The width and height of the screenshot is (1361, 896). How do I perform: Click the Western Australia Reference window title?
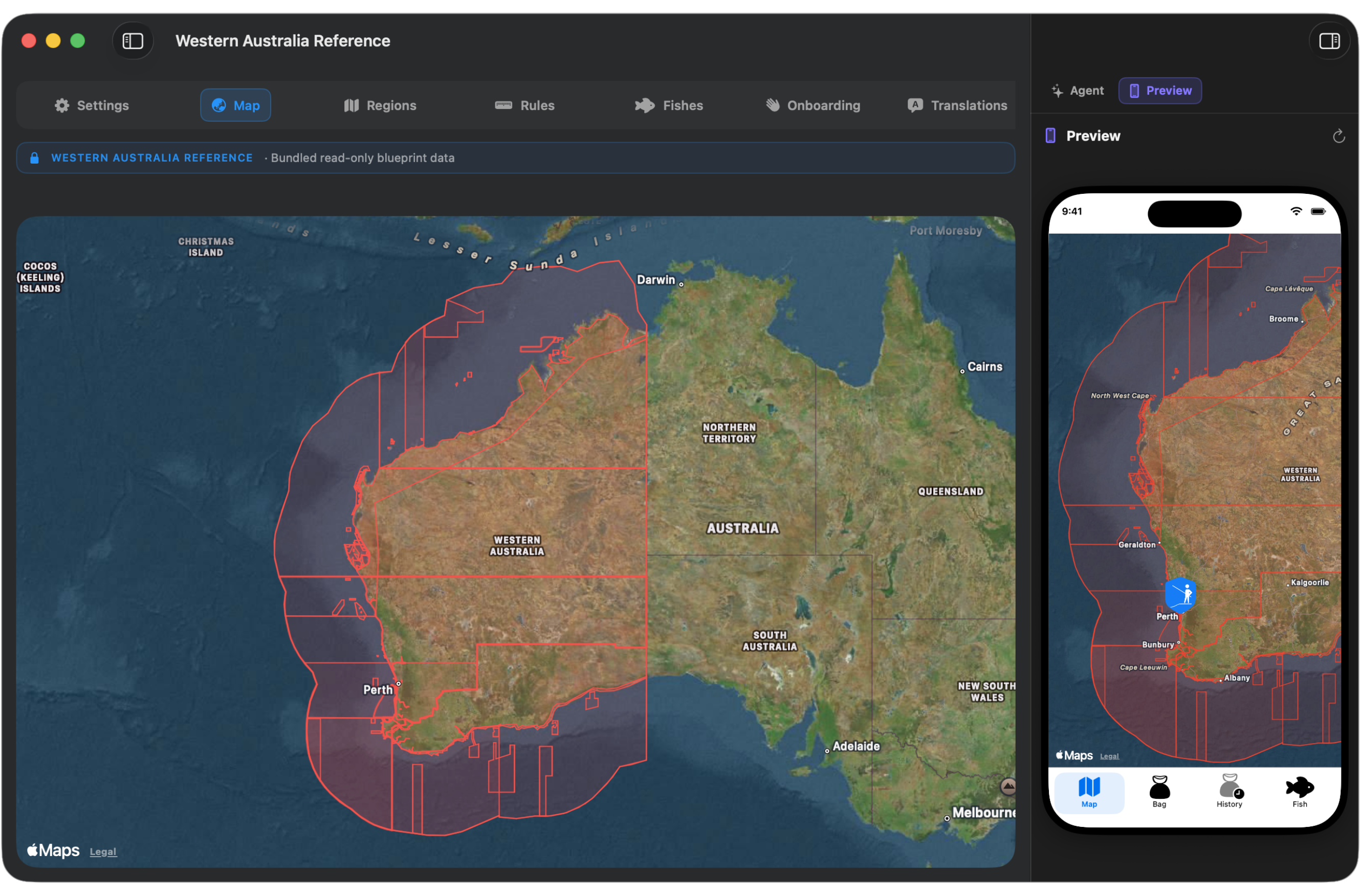coord(282,41)
